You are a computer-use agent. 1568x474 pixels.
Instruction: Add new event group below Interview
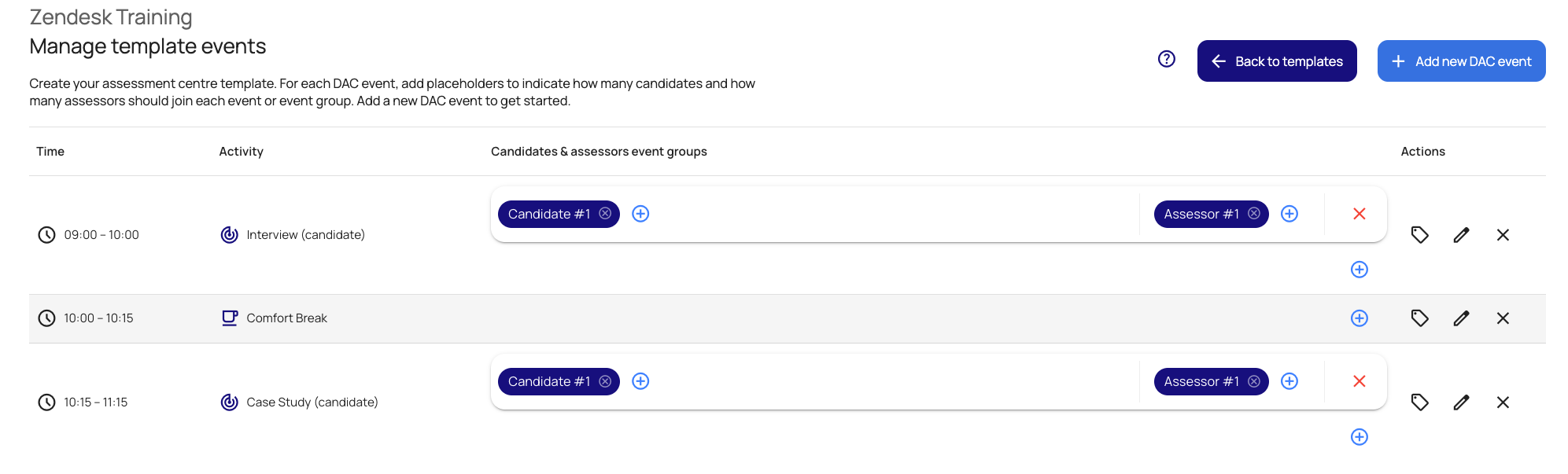[1359, 270]
